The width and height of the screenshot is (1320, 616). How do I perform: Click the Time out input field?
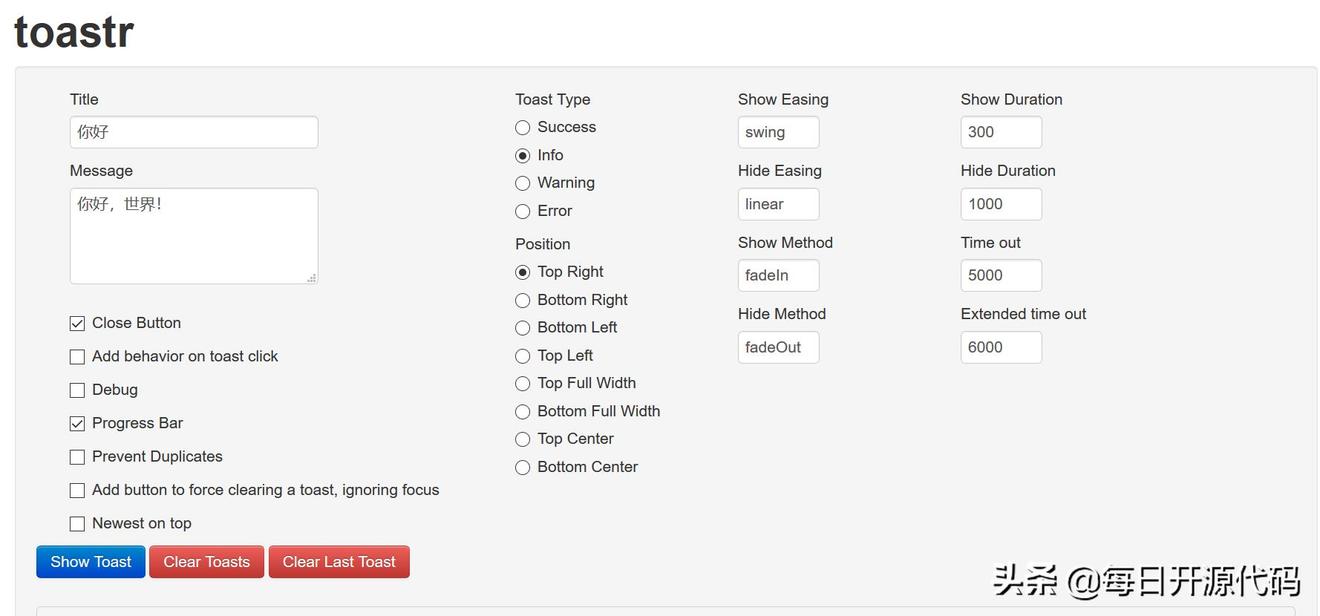(1001, 275)
